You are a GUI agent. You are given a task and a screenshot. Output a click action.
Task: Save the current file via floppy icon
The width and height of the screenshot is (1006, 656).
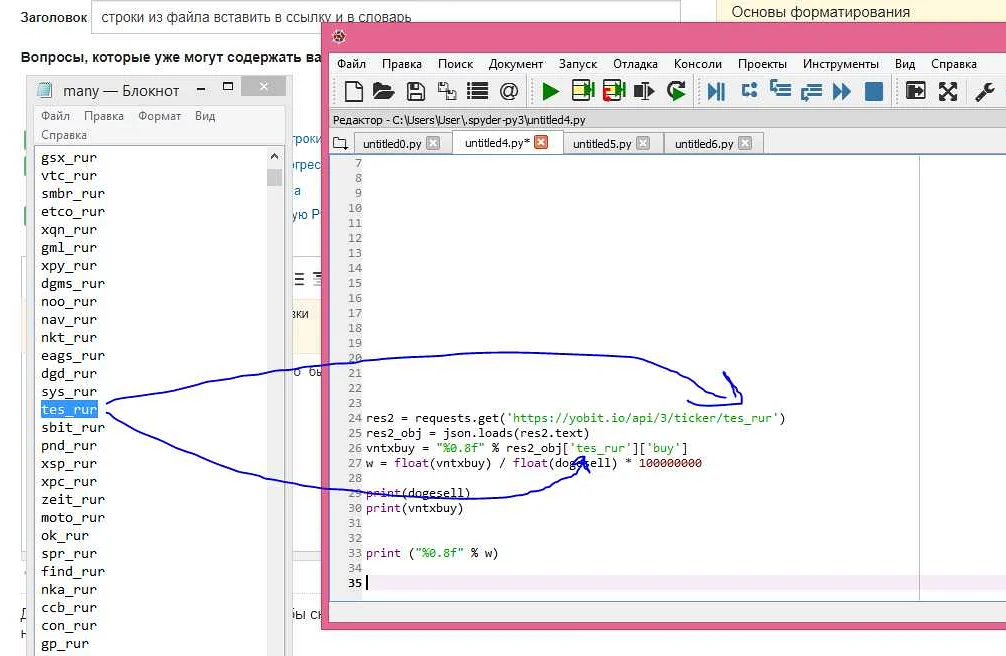[415, 92]
